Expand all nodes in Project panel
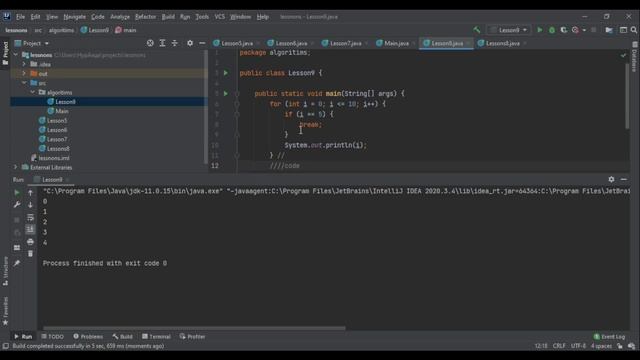 coord(162,43)
